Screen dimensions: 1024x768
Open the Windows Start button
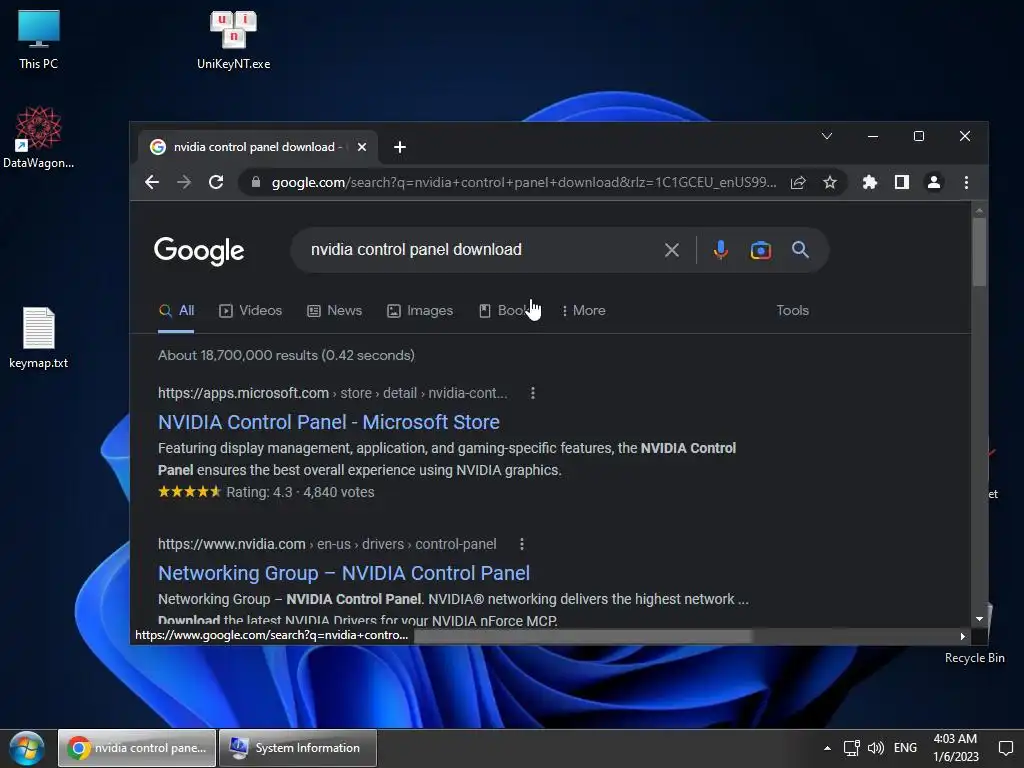pos(27,748)
